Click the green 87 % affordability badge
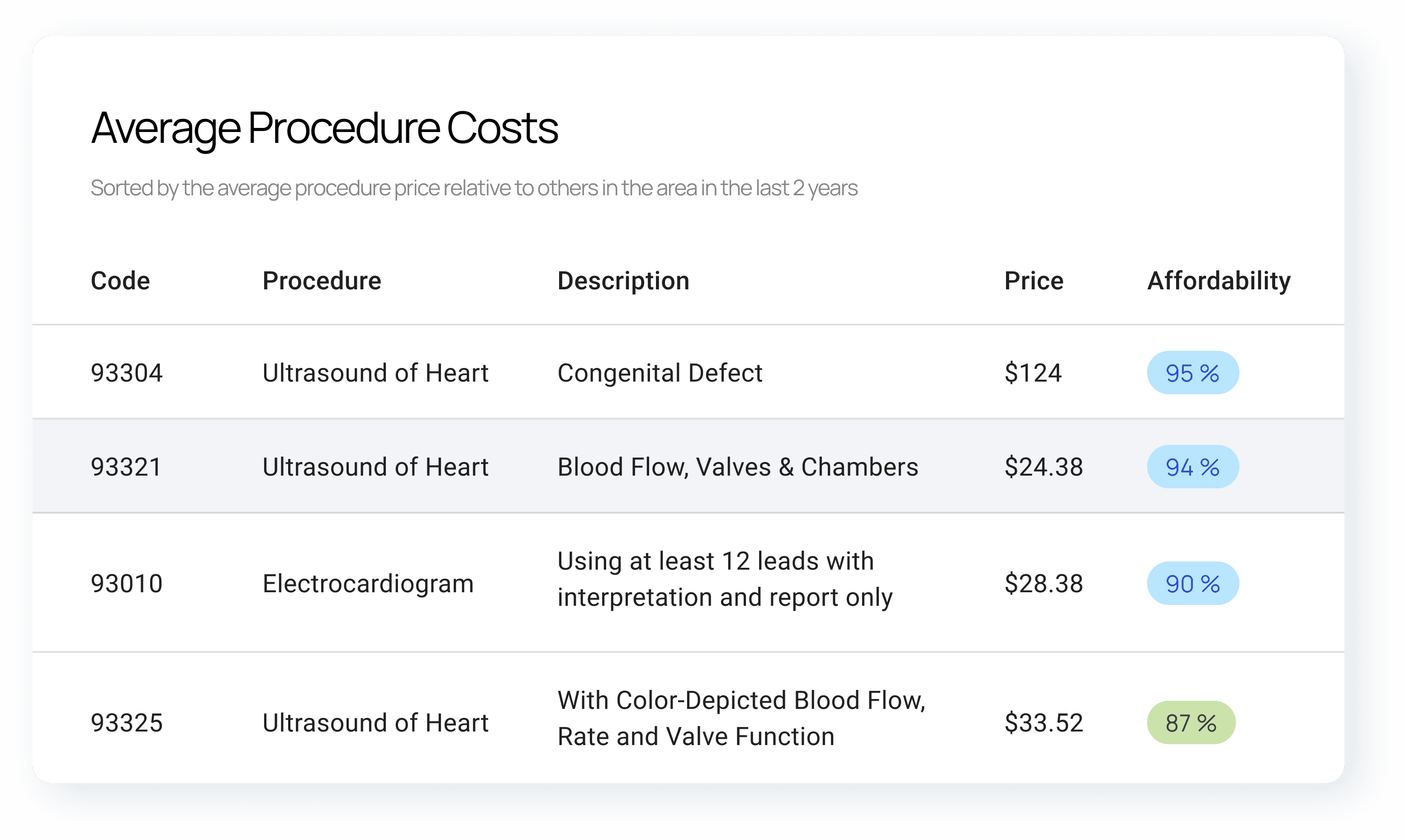The image size is (1405, 840). point(1191,722)
